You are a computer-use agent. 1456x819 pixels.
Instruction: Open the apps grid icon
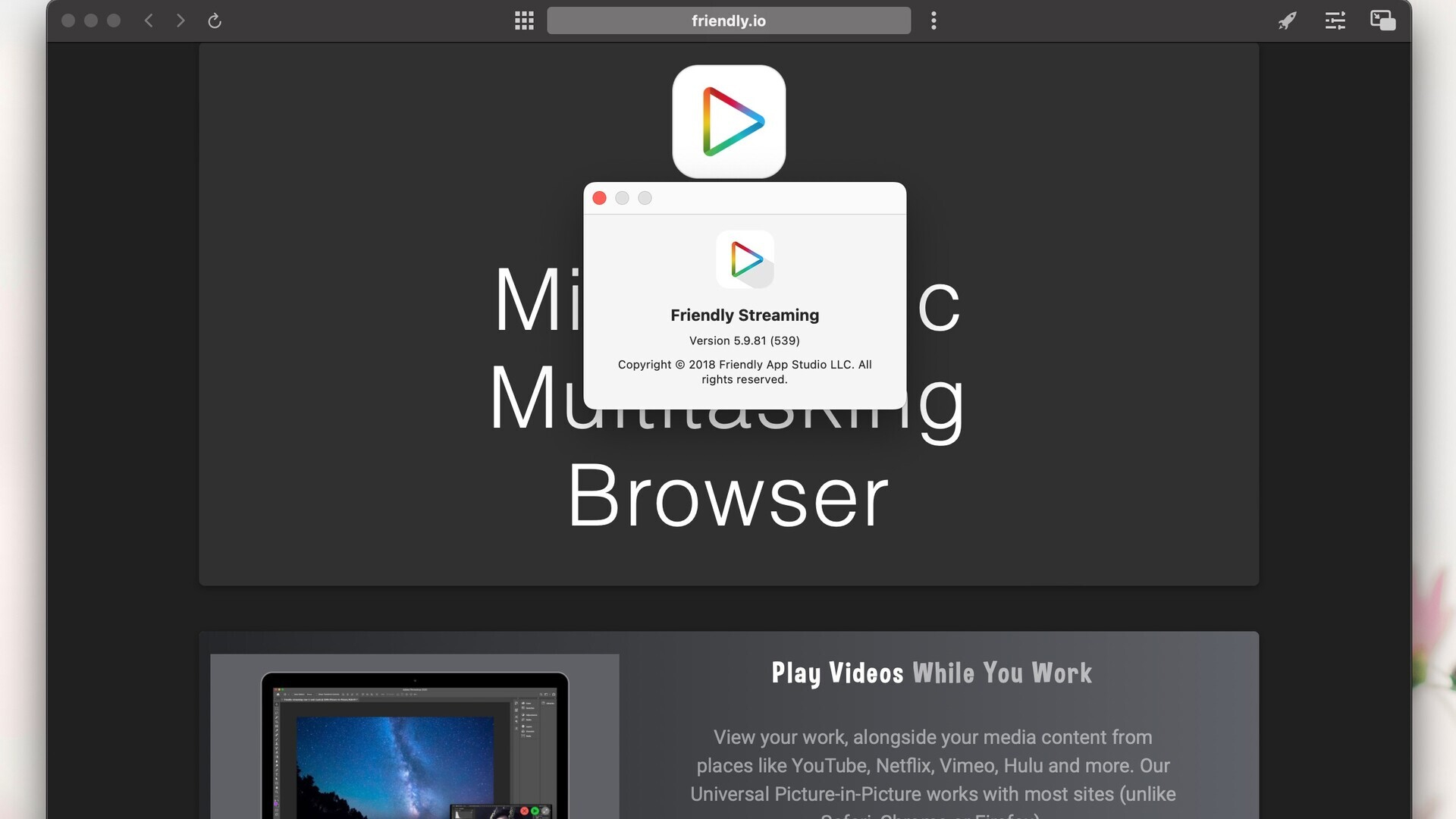[x=524, y=20]
